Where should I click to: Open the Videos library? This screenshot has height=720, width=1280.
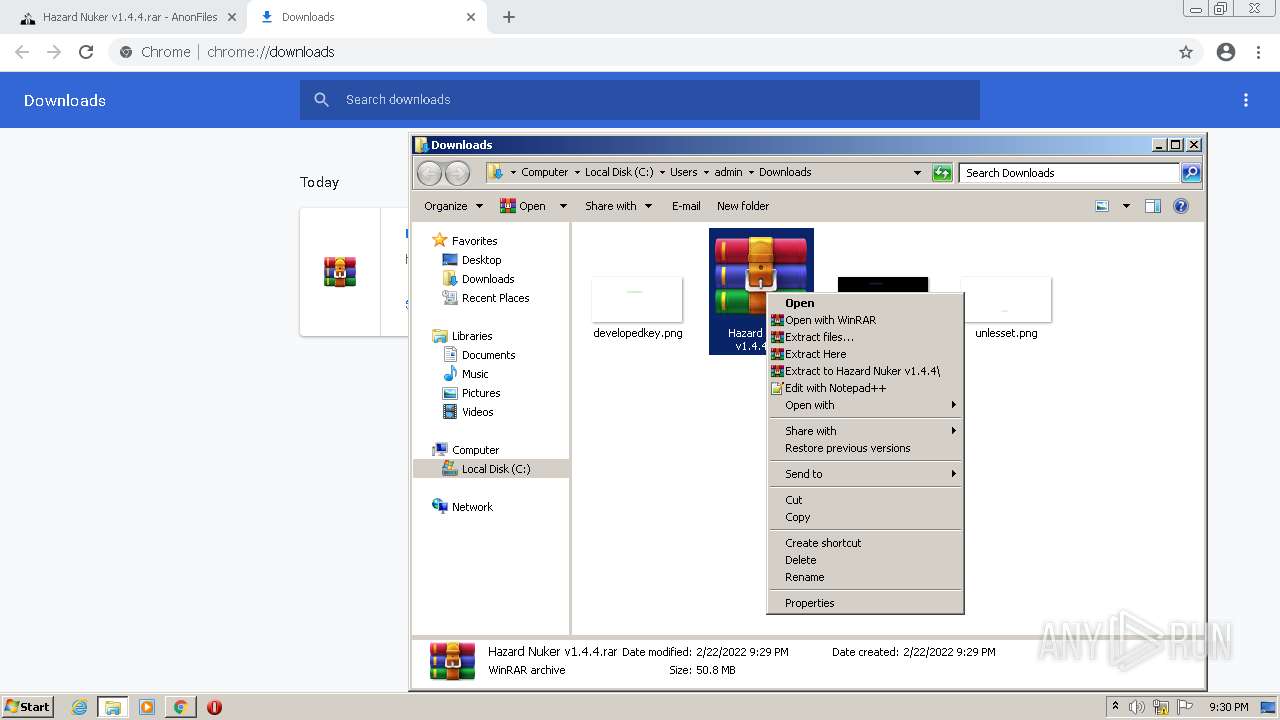pyautogui.click(x=477, y=412)
